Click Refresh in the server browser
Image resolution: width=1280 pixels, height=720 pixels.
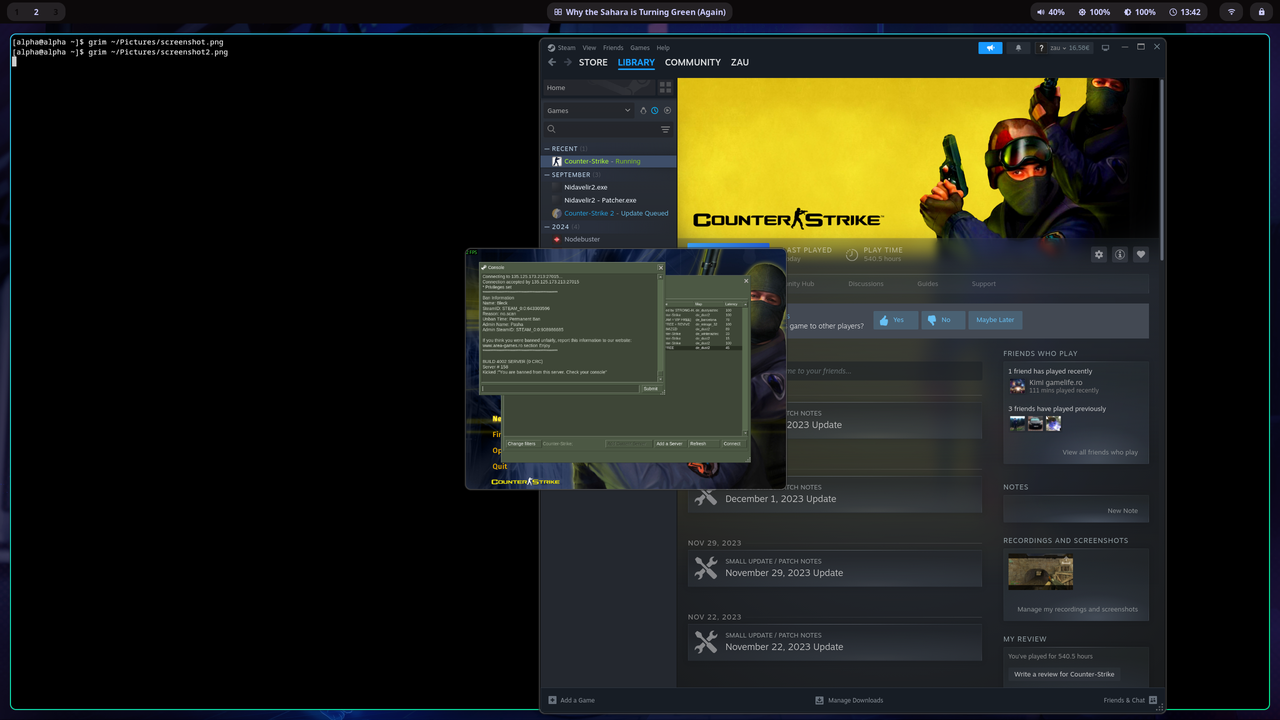(x=698, y=443)
